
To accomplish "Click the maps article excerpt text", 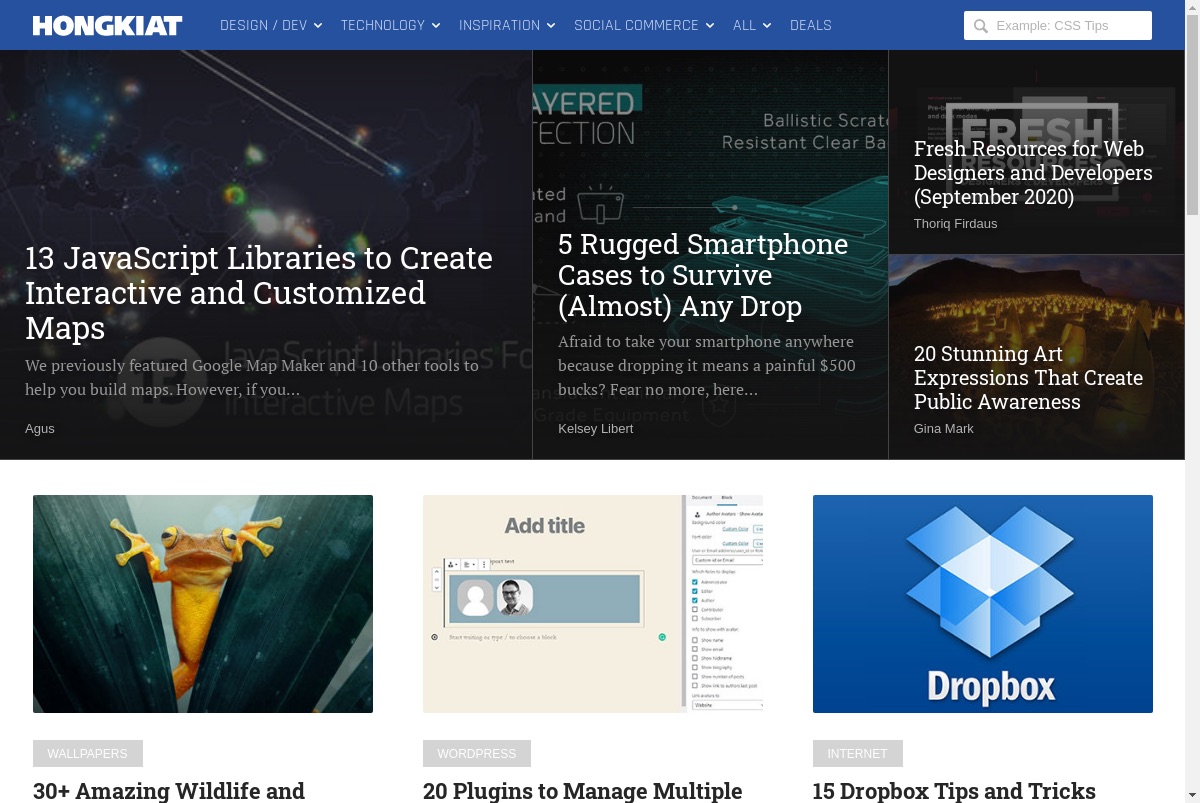I will [x=252, y=378].
